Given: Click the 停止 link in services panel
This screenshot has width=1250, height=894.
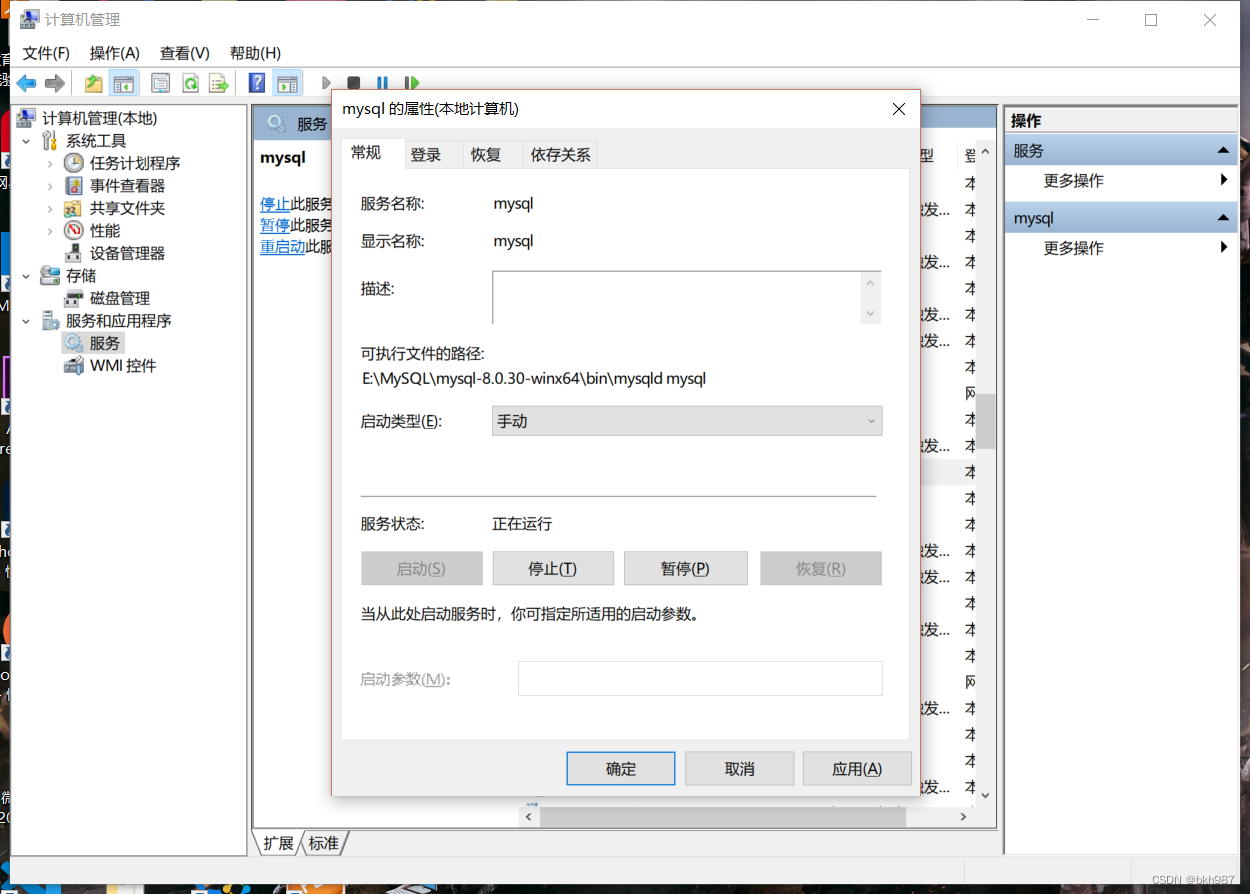Looking at the screenshot, I should pyautogui.click(x=275, y=204).
